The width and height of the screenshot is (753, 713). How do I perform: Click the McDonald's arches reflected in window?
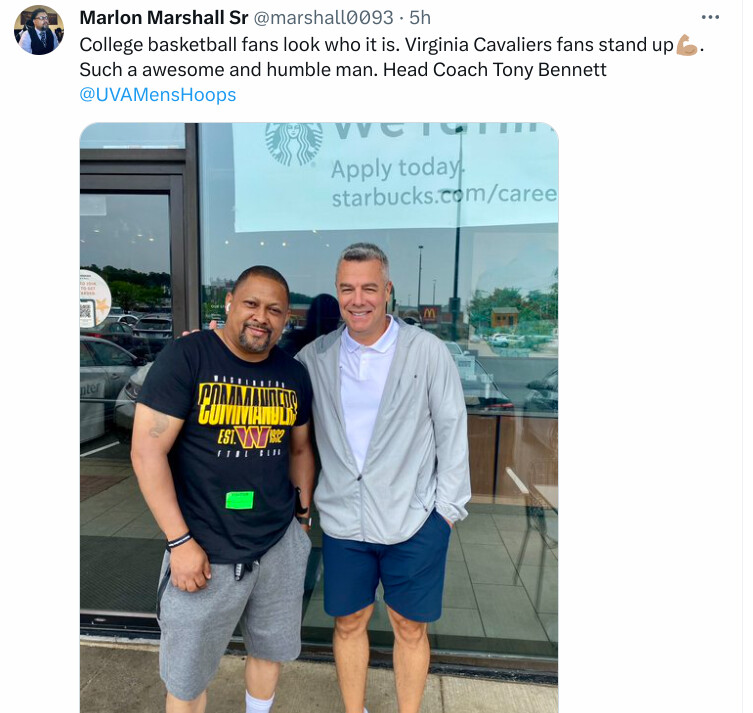[x=429, y=314]
